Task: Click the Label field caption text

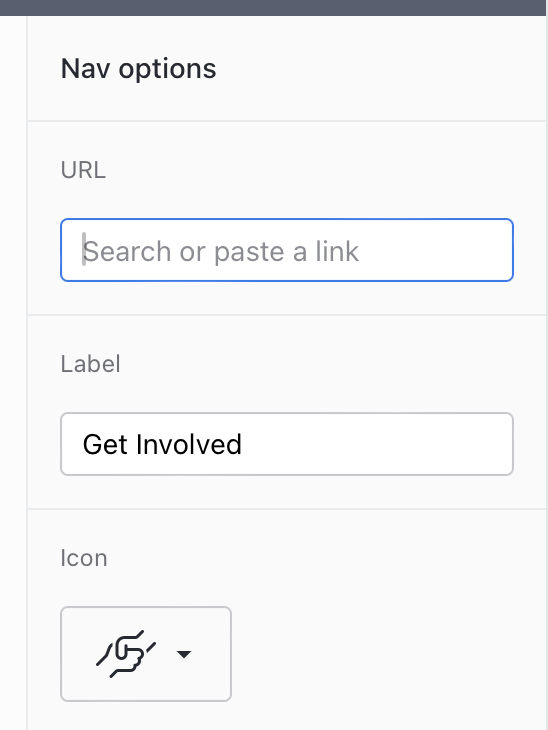Action: 90,364
